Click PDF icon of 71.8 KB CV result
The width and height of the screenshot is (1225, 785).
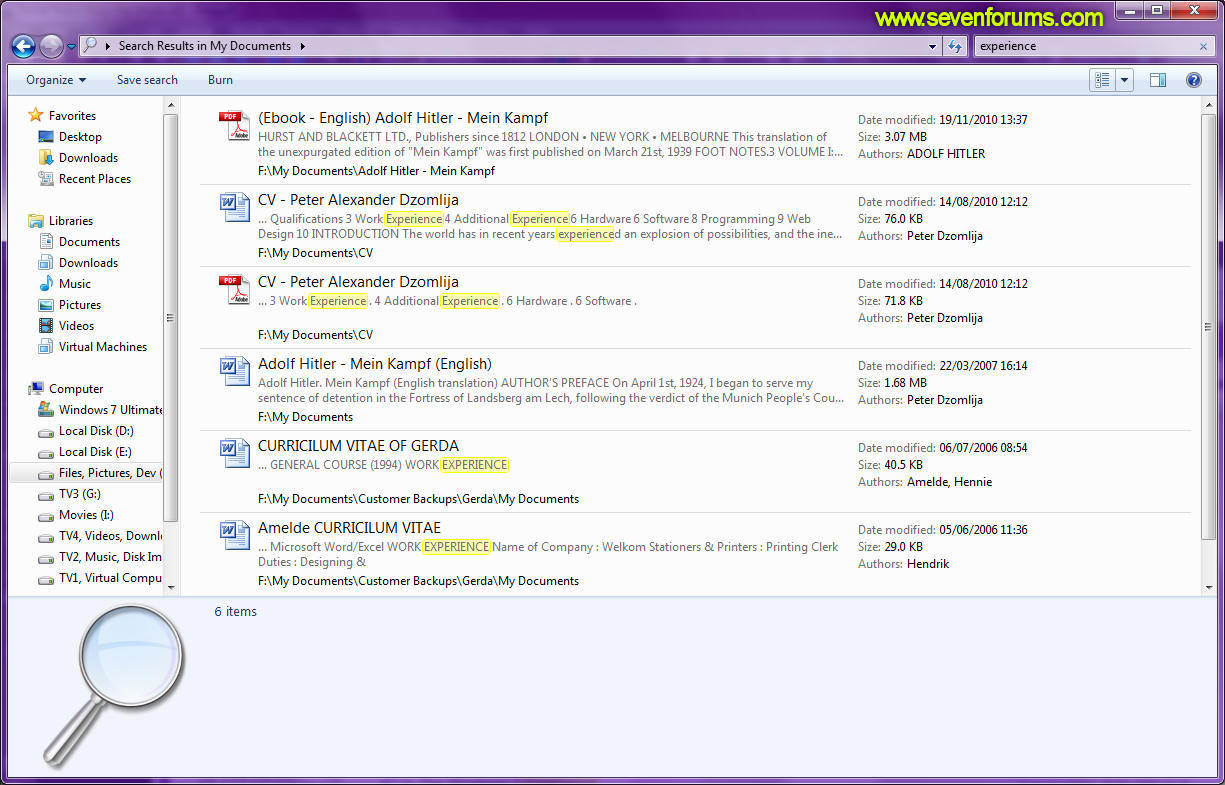pyautogui.click(x=234, y=290)
